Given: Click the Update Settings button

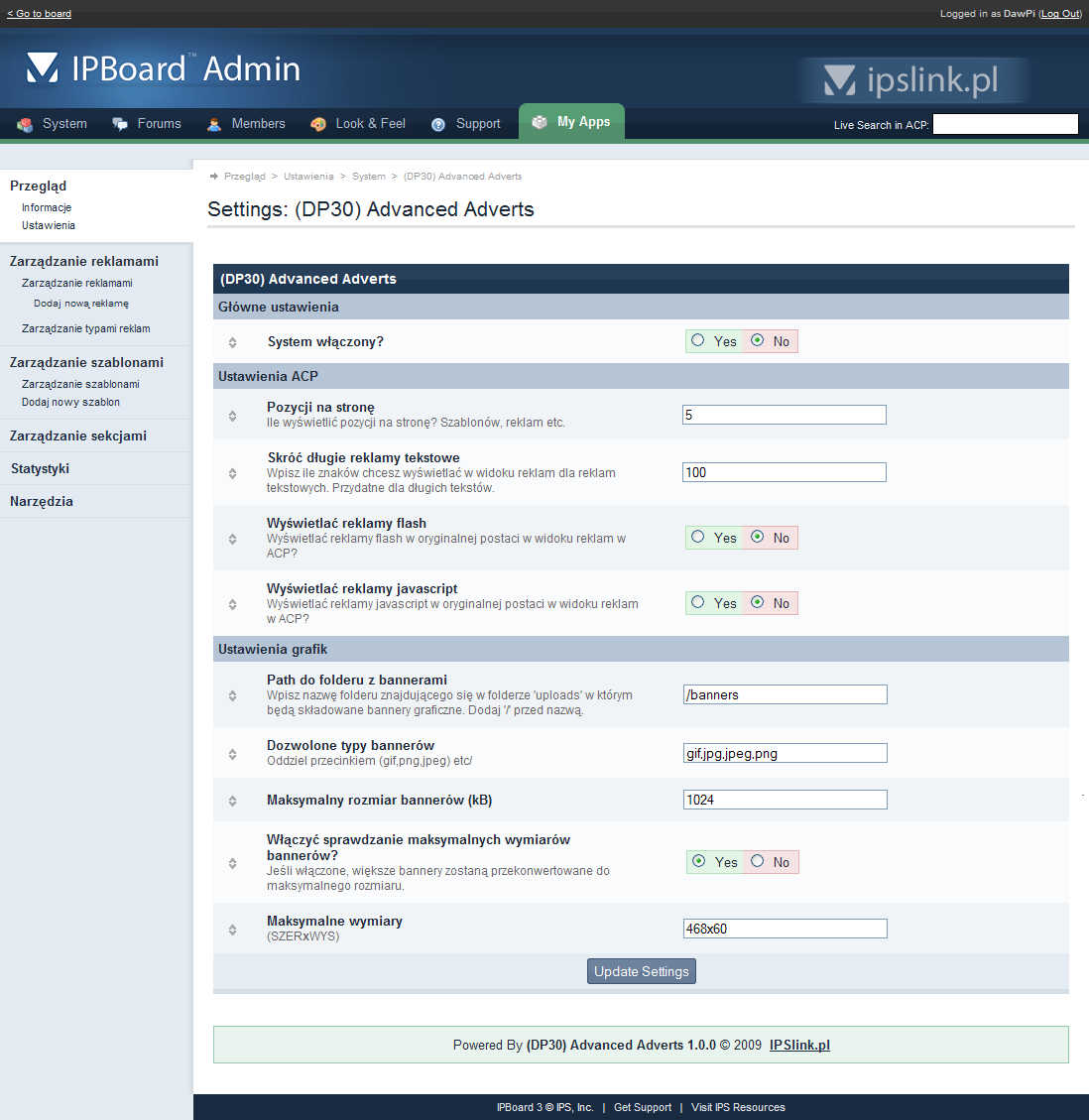Looking at the screenshot, I should tap(642, 971).
